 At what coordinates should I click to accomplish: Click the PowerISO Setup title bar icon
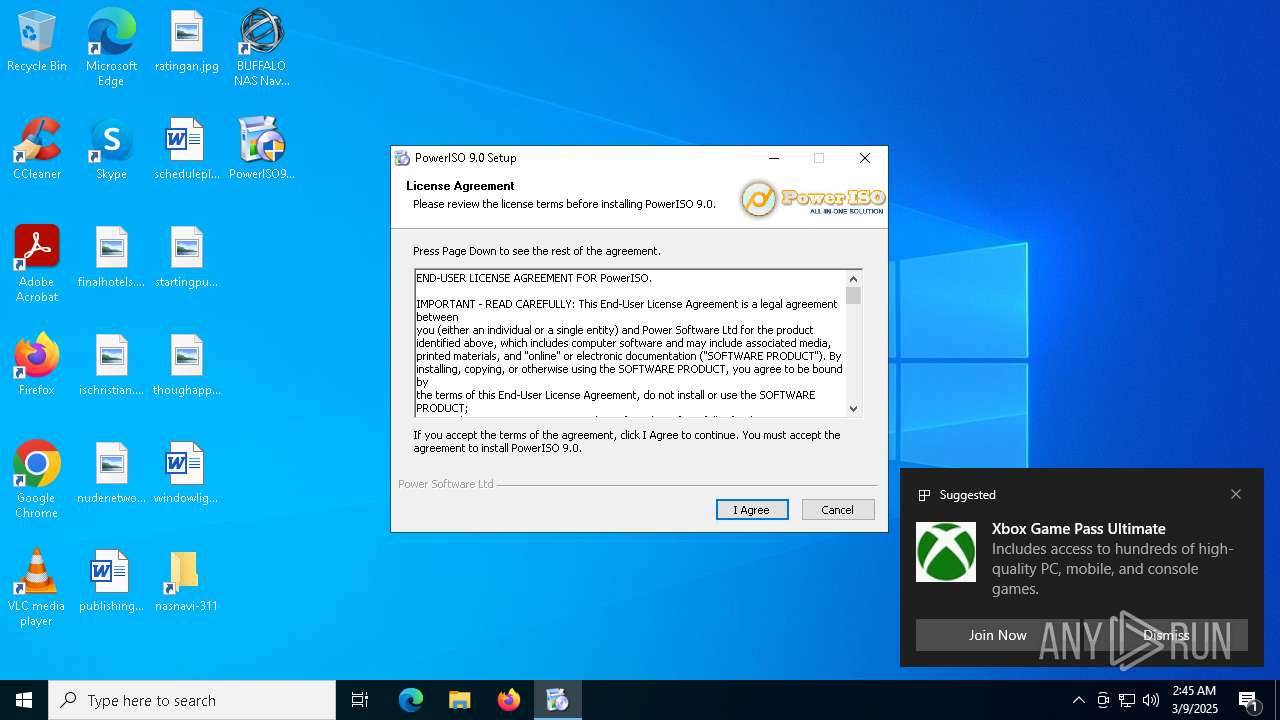pos(402,158)
